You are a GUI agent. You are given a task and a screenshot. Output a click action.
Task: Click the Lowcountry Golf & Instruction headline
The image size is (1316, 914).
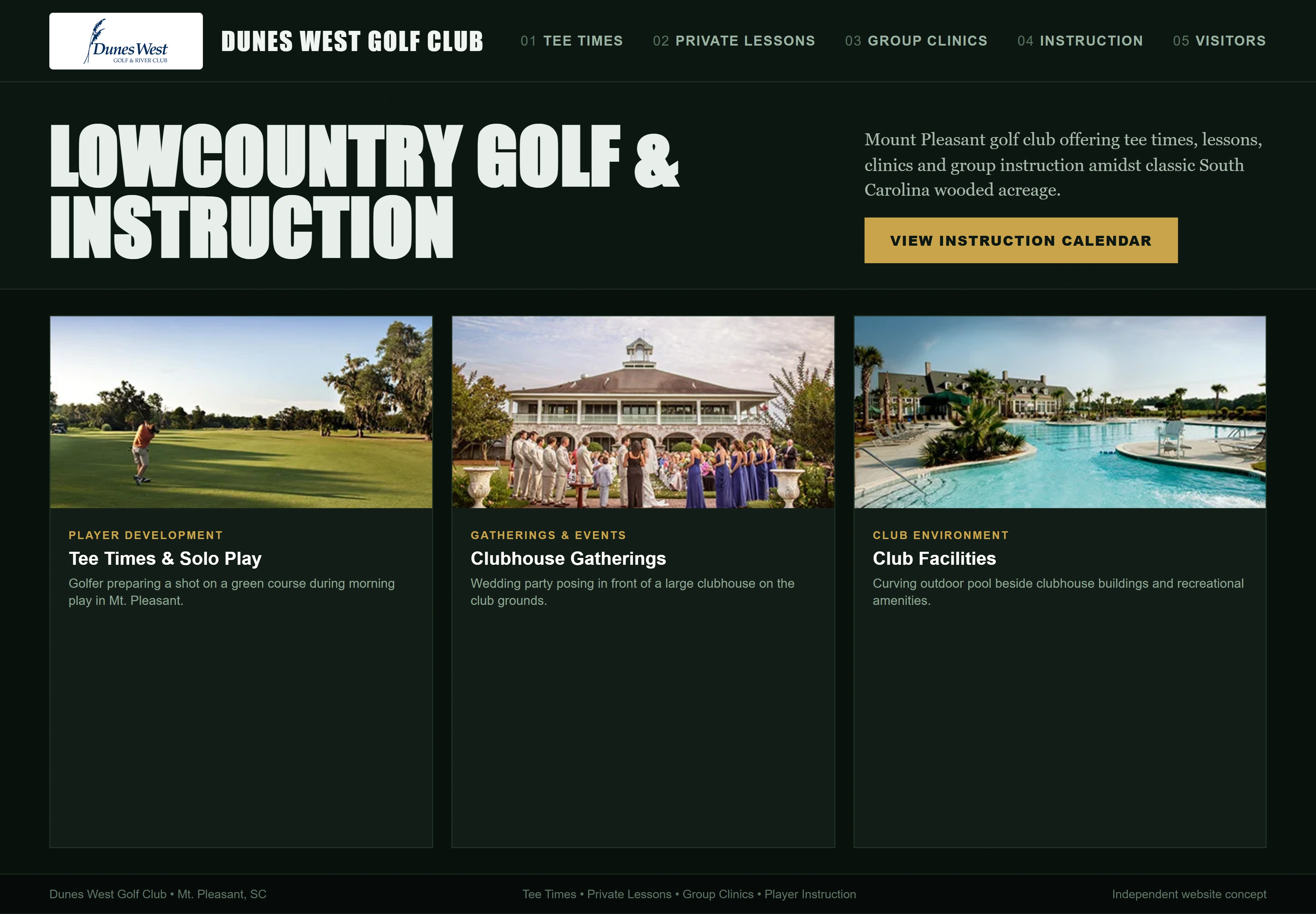click(365, 191)
